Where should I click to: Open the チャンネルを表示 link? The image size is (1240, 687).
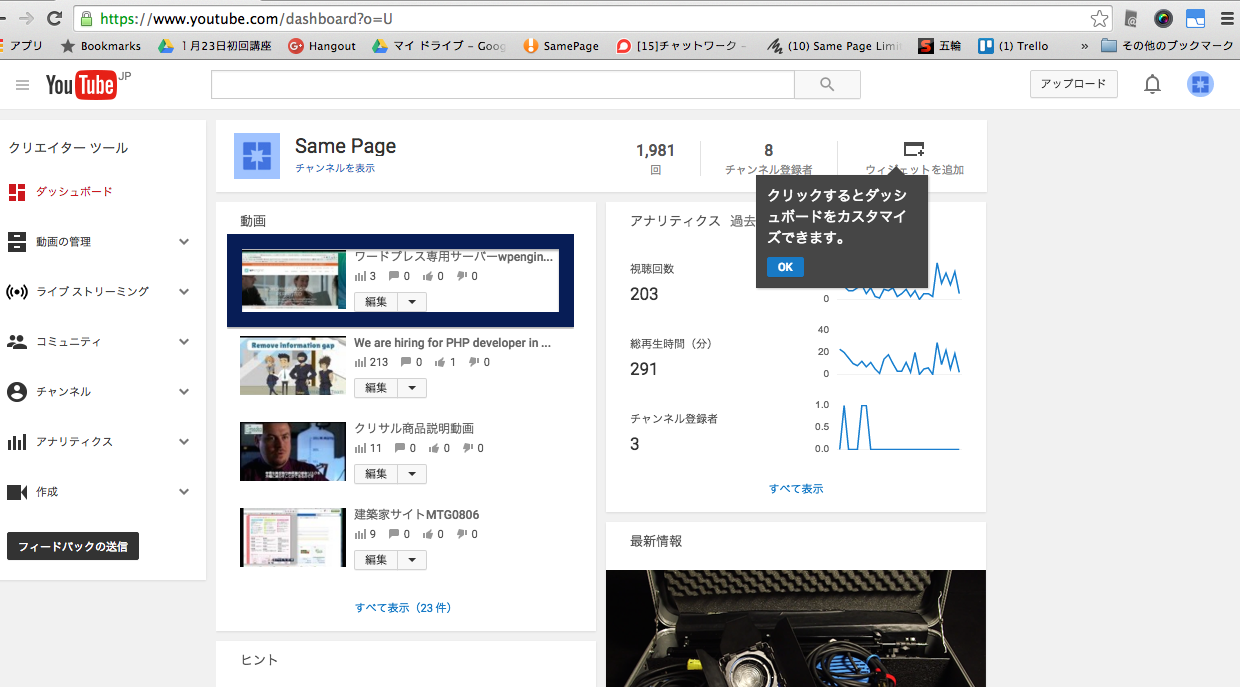pyautogui.click(x=335, y=168)
